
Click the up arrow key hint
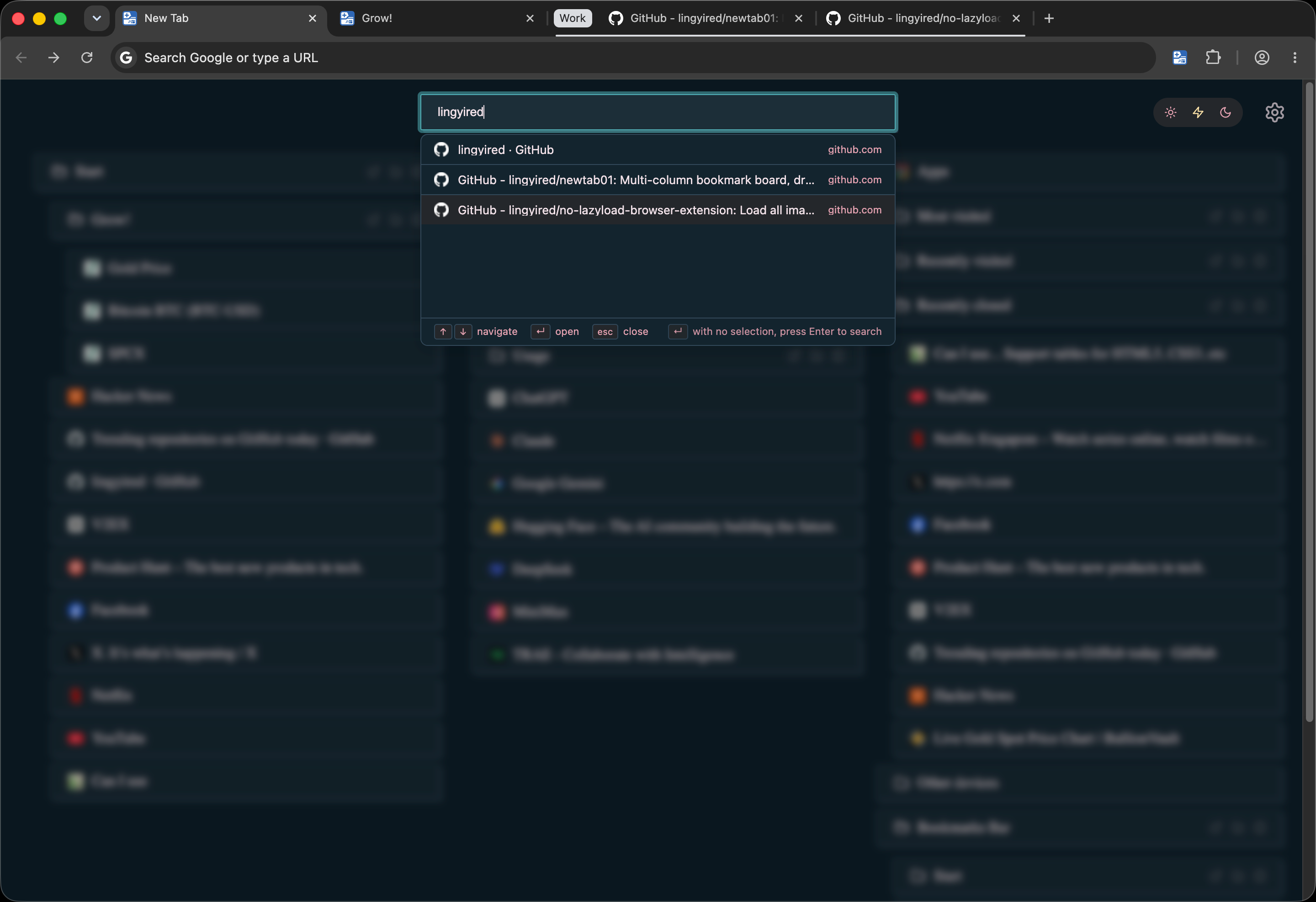pyautogui.click(x=443, y=332)
